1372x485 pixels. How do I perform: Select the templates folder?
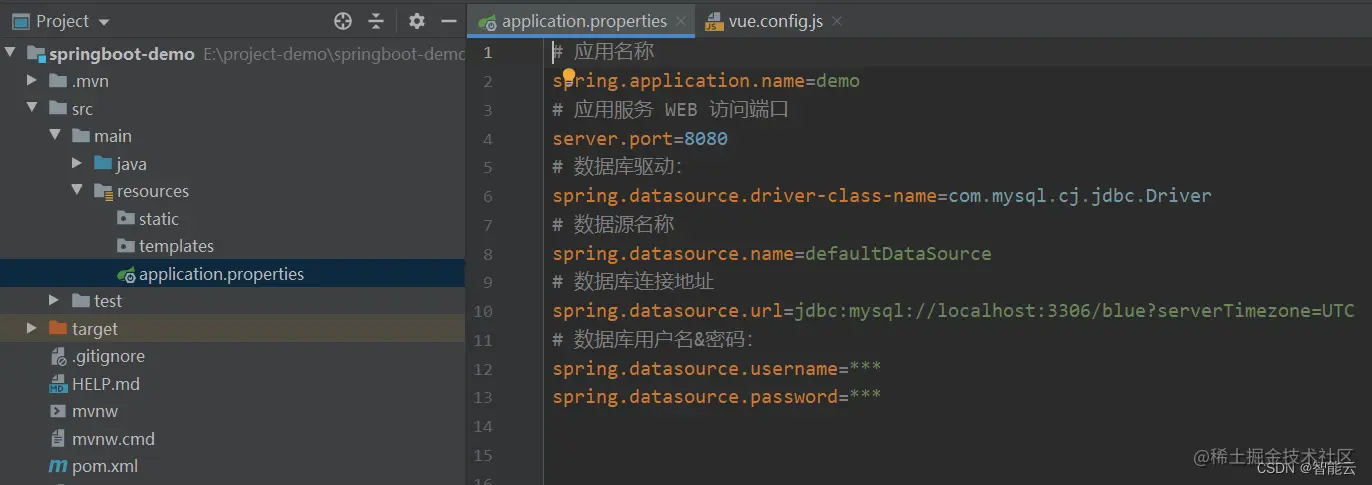[x=176, y=246]
